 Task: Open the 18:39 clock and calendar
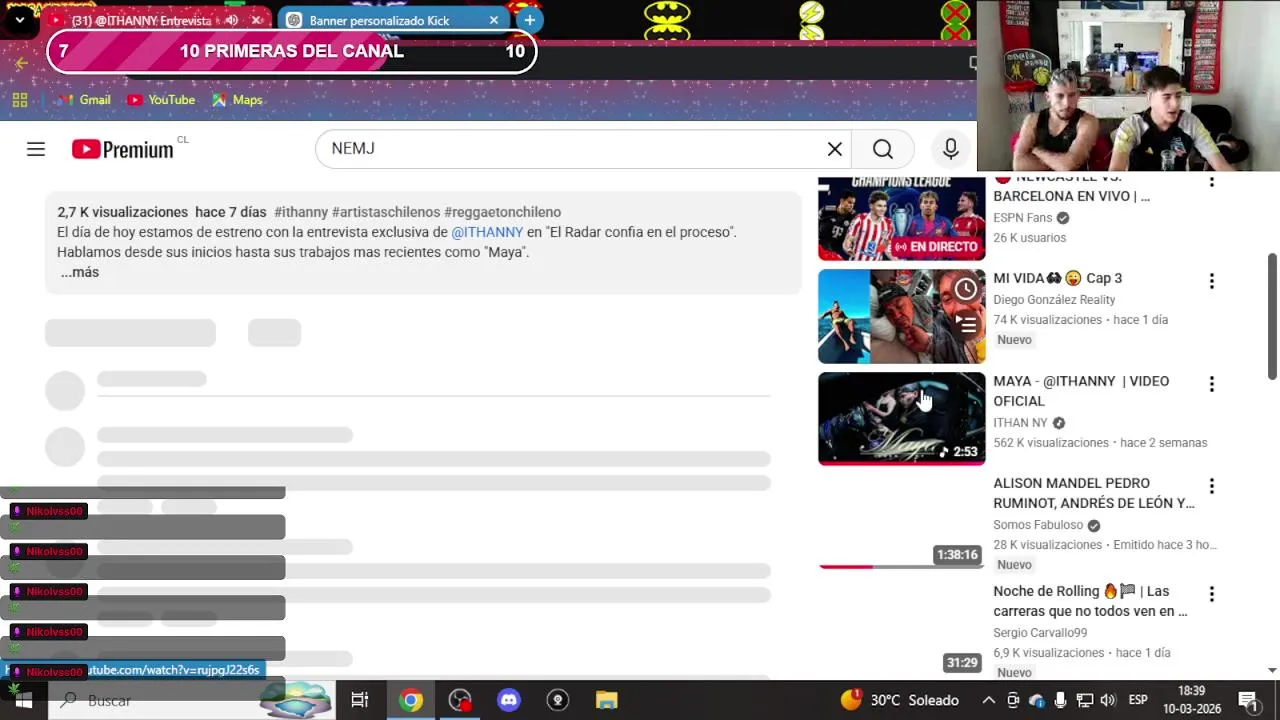1192,700
